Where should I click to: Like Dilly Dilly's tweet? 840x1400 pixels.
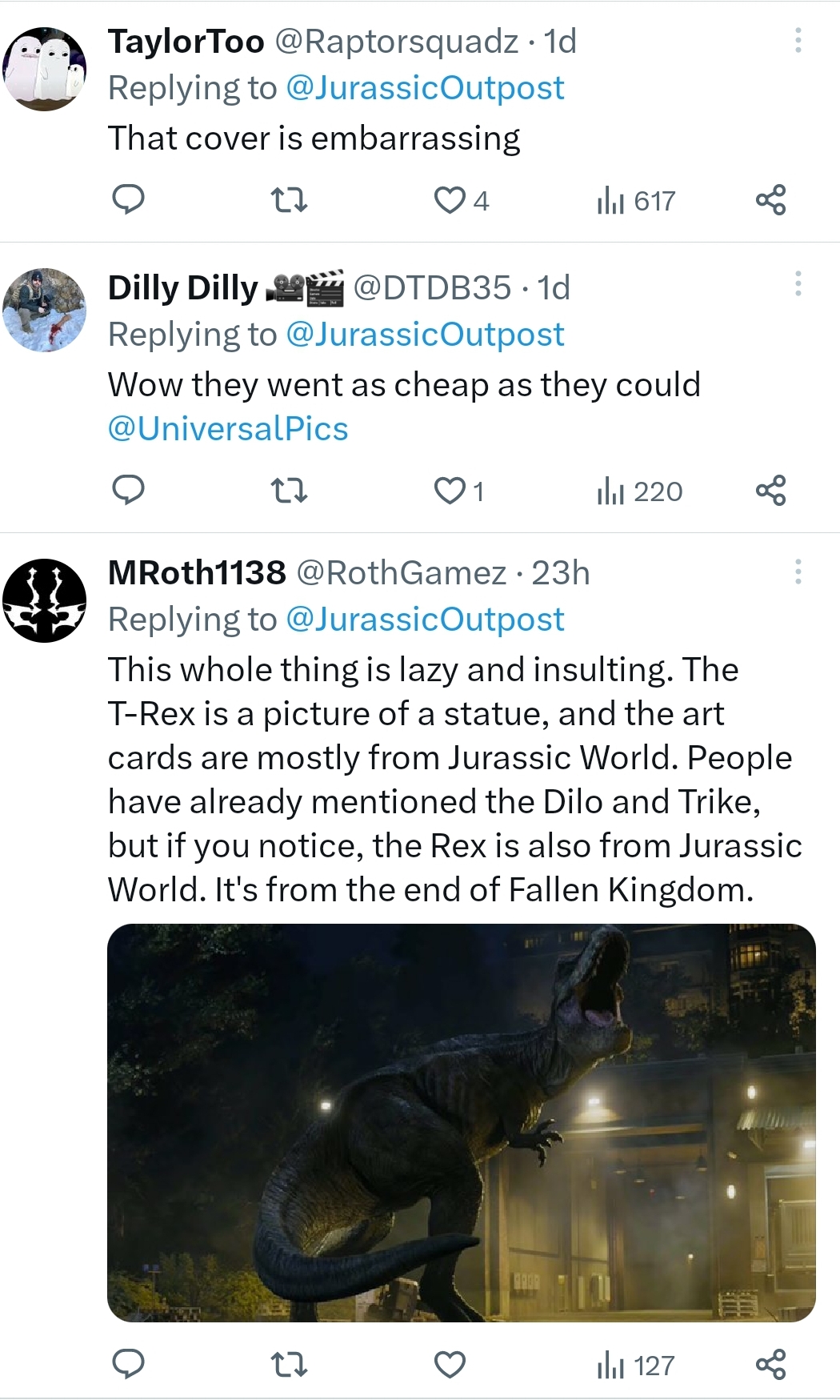pos(450,490)
